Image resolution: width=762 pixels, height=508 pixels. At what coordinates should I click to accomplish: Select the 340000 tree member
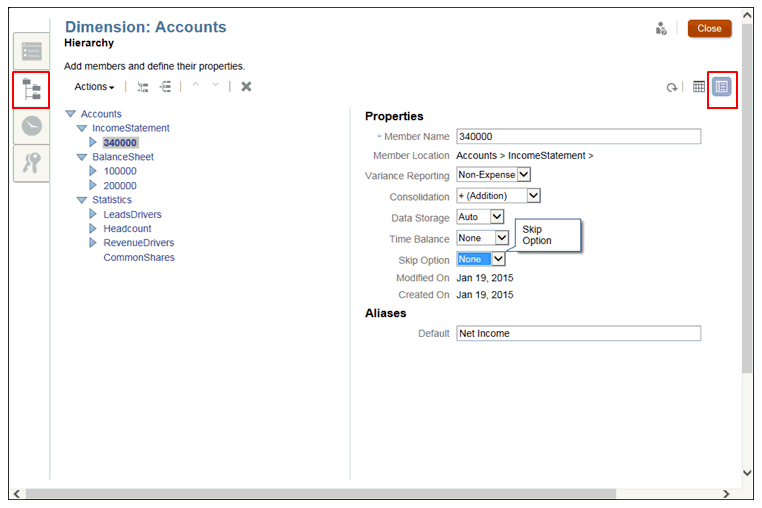pos(120,142)
